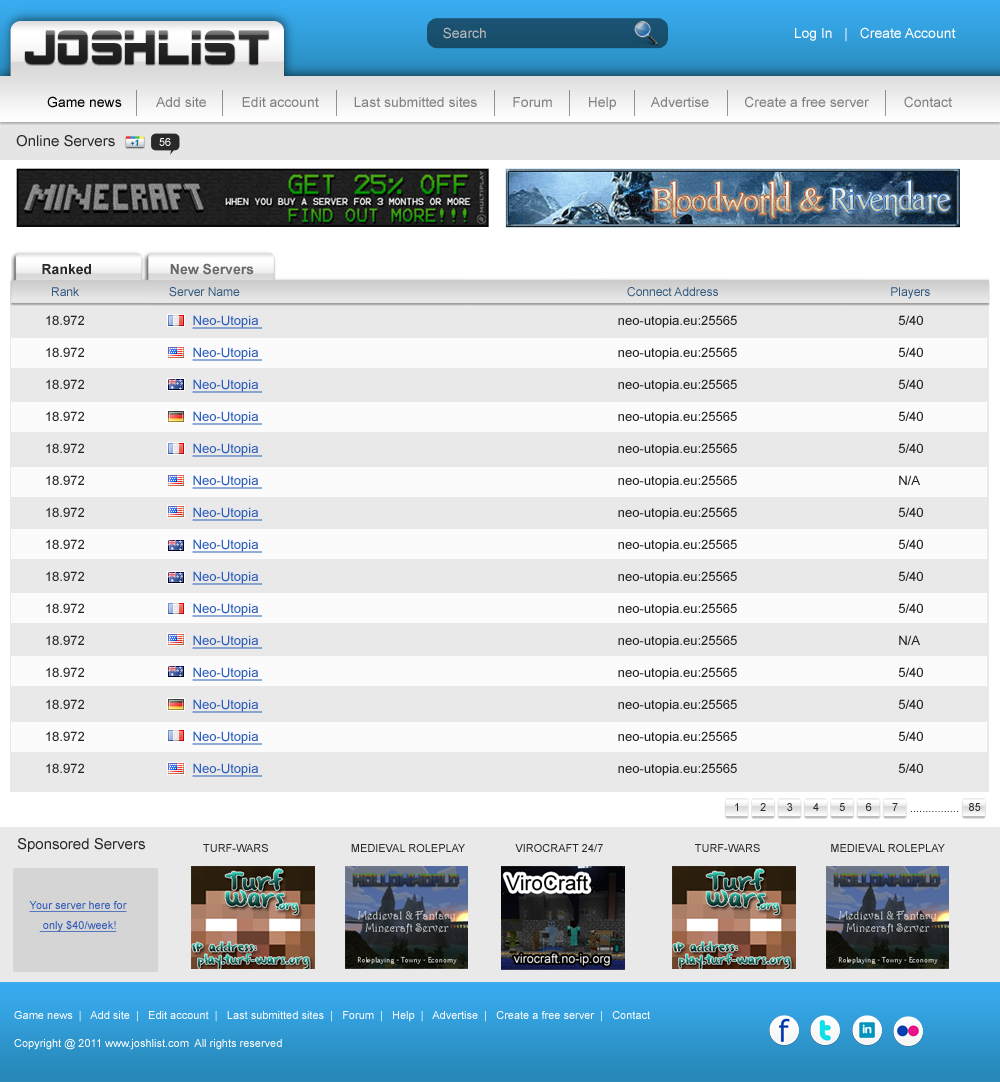Click the copyright www.joshlist.com text
Screen dimensions: 1000x1082
click(x=146, y=1043)
